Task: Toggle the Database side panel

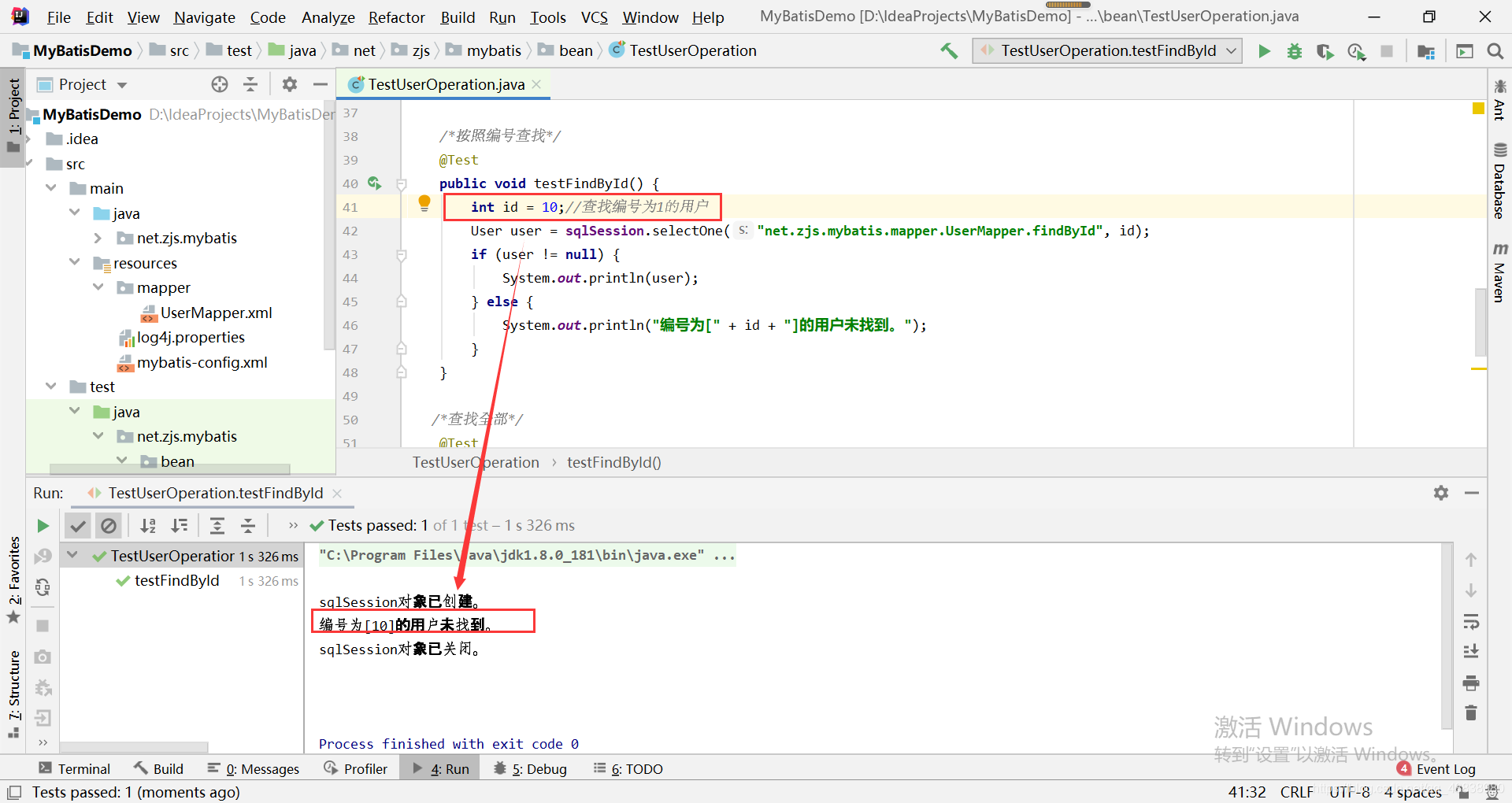Action: [x=1499, y=180]
